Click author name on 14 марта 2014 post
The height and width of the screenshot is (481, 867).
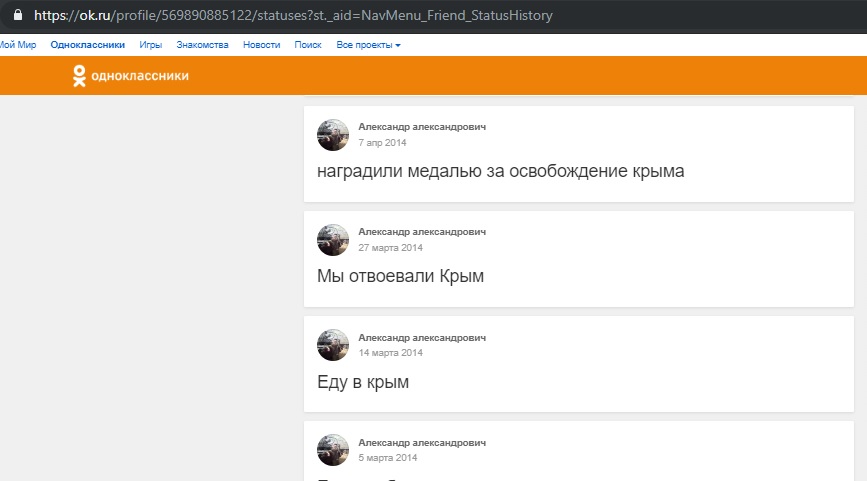(x=422, y=337)
